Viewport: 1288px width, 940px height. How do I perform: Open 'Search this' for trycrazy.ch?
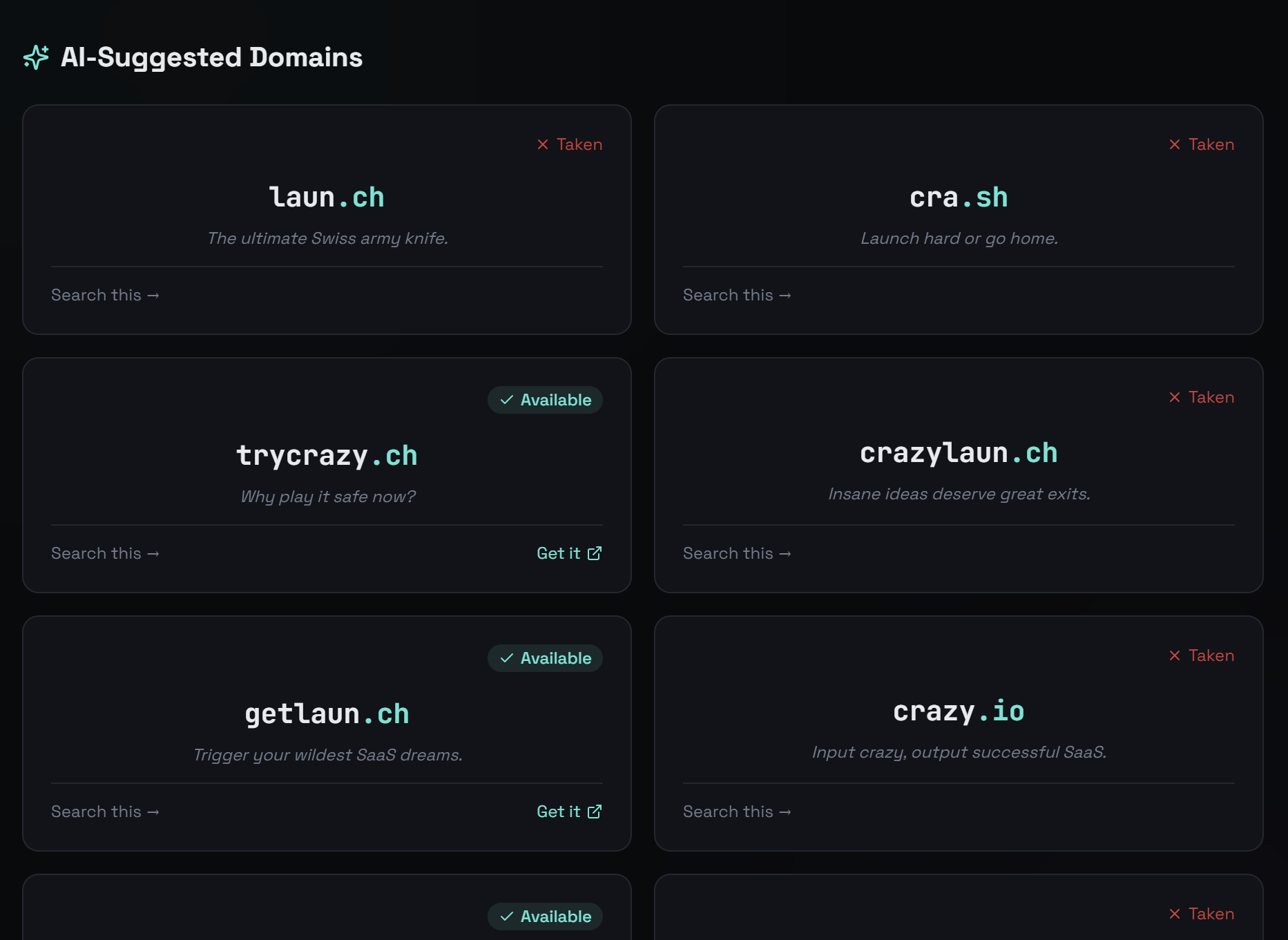(105, 553)
